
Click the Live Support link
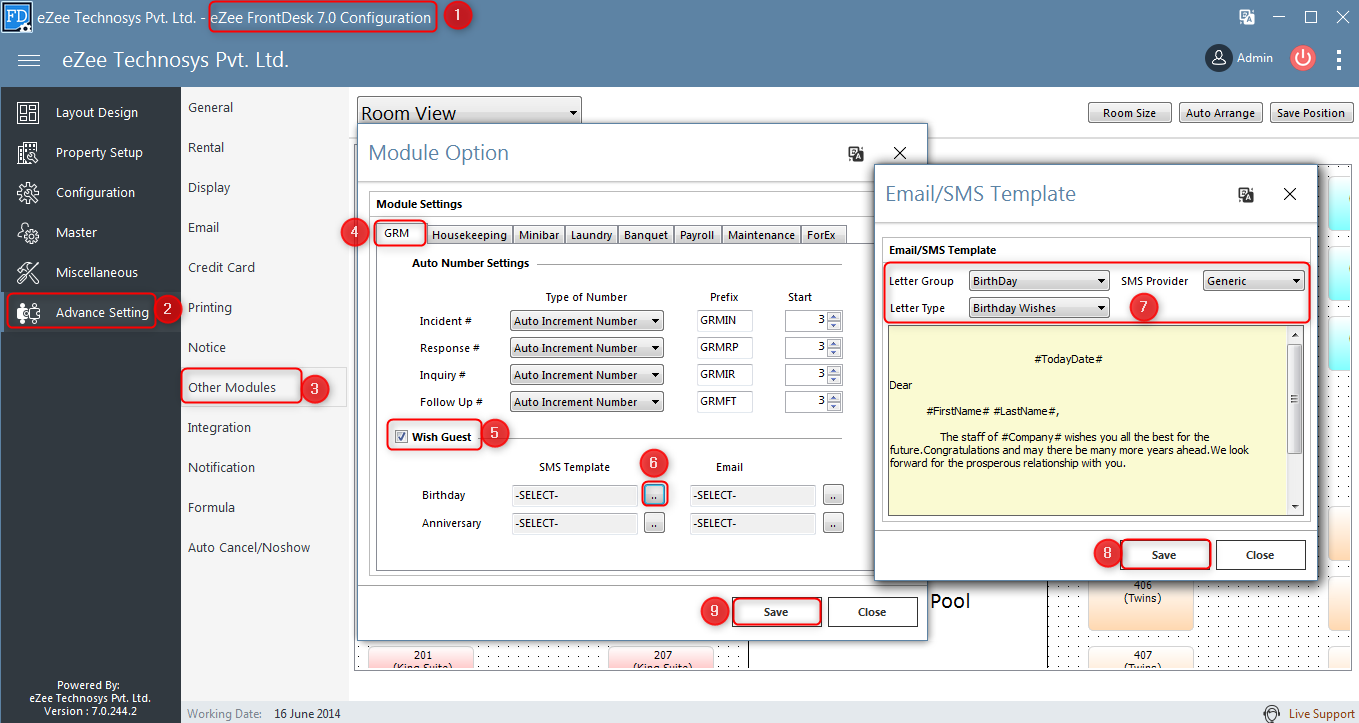(1322, 714)
